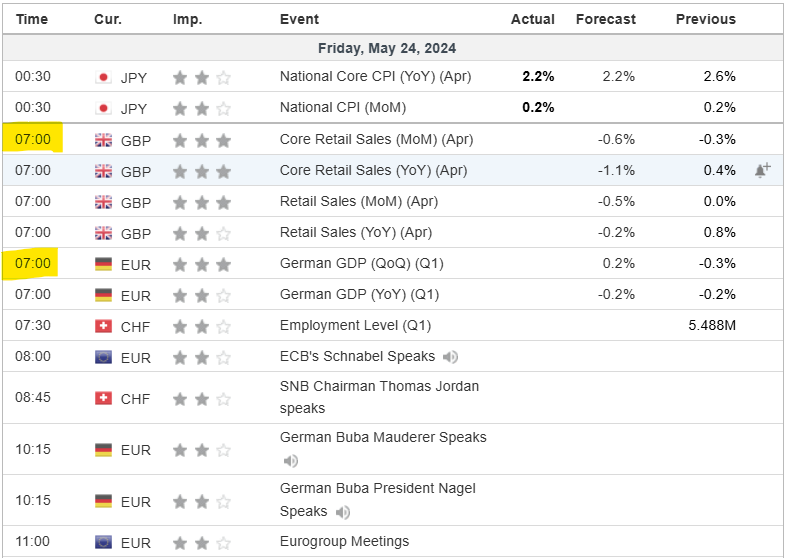Screen dimensions: 787x558
Task: Click UK flag icon in Core Retail Sales (MoM) row
Action: click(x=102, y=140)
